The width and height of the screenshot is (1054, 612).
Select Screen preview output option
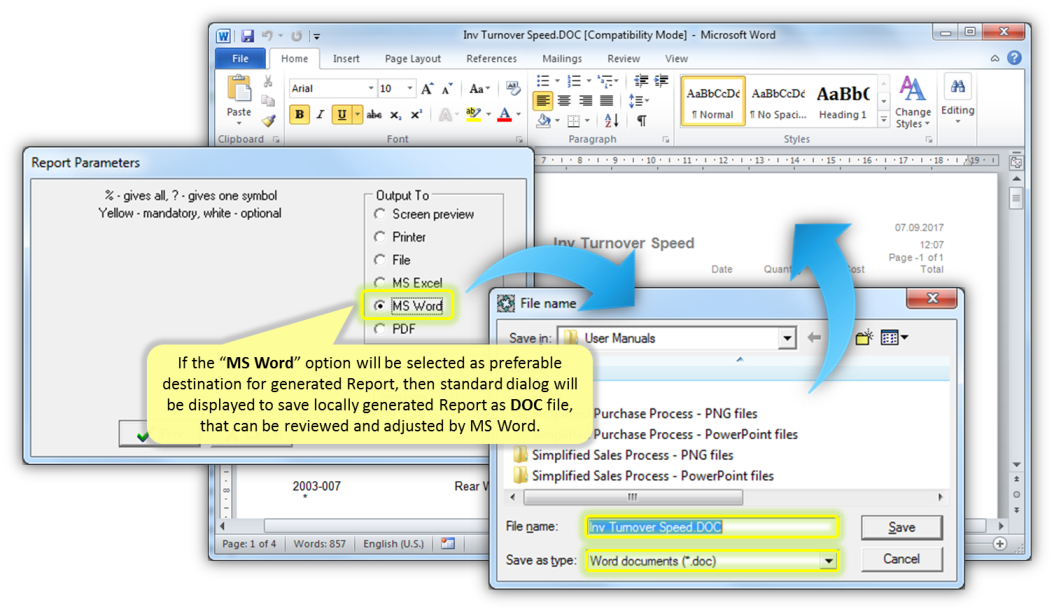click(x=380, y=214)
